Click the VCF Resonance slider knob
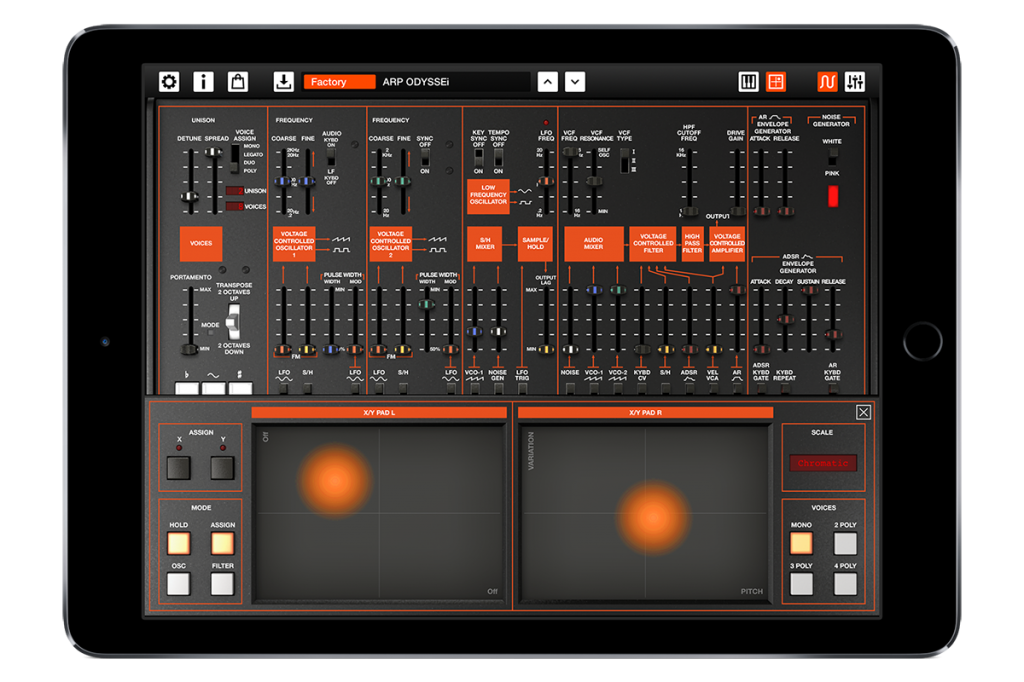Viewport: 1024px width, 682px height. 594,181
